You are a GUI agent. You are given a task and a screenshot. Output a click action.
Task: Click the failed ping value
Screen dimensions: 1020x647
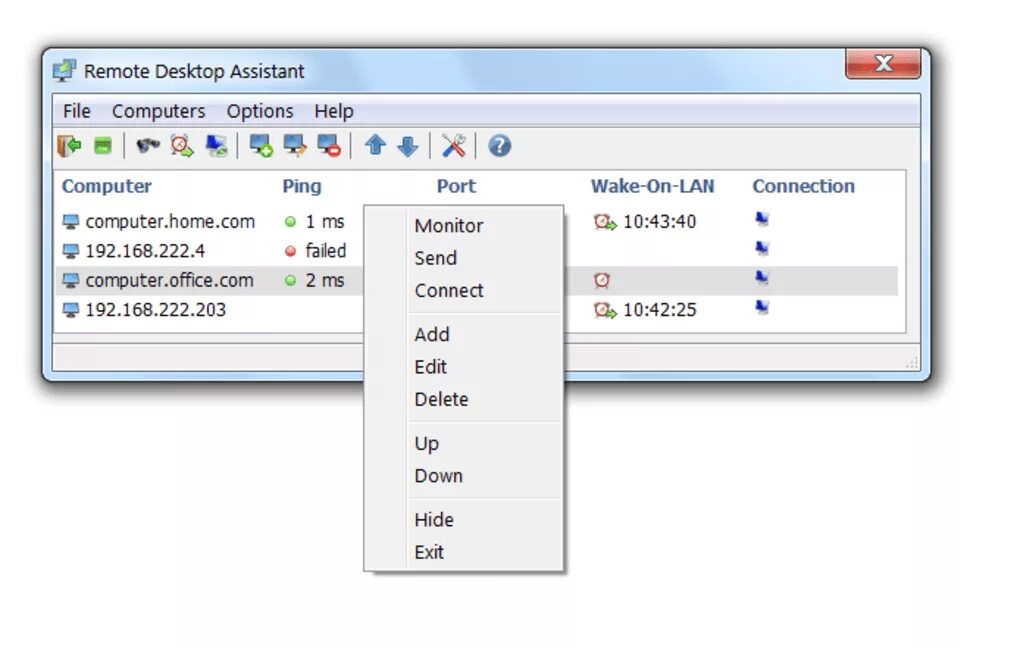(325, 251)
